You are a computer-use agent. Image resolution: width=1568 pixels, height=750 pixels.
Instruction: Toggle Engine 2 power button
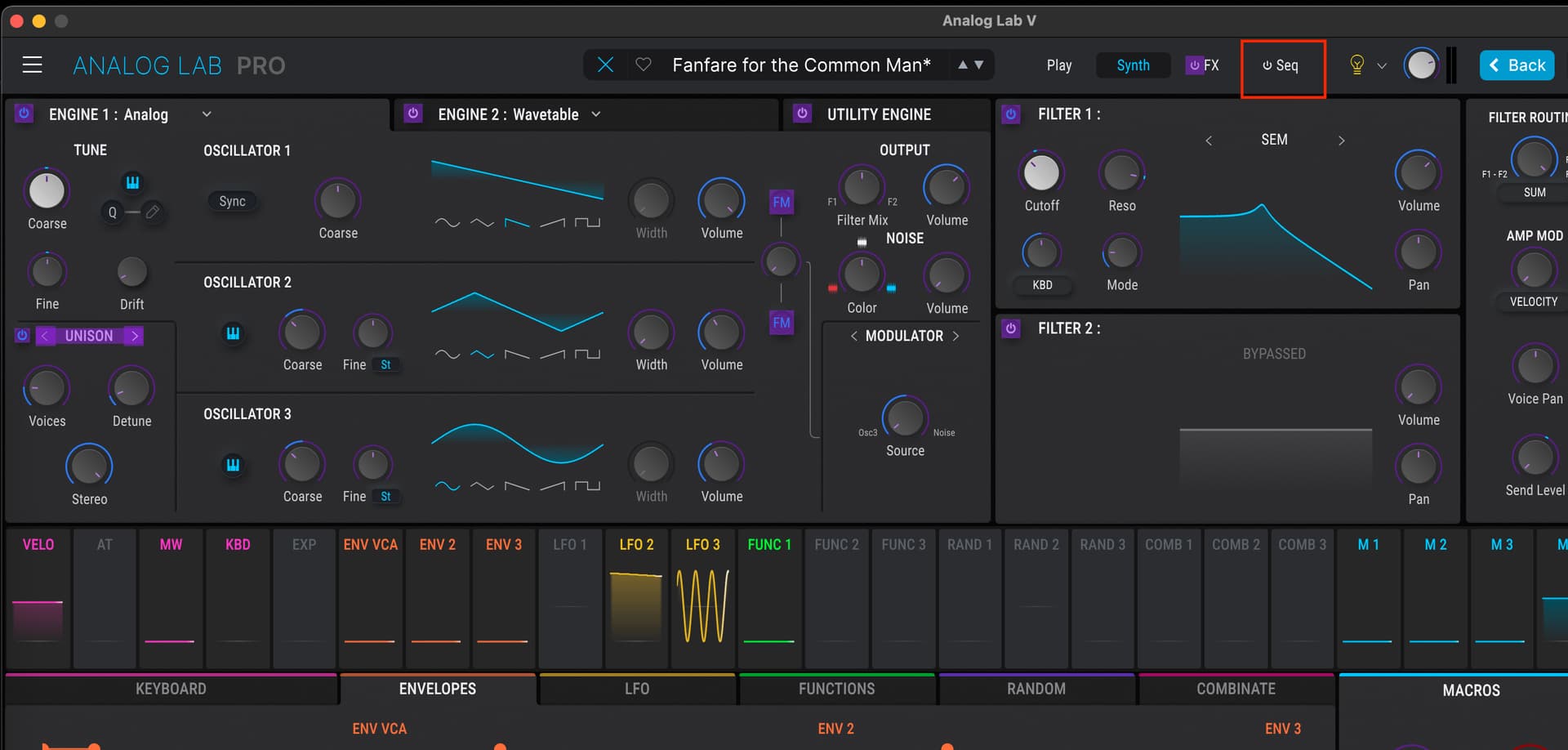click(x=413, y=114)
